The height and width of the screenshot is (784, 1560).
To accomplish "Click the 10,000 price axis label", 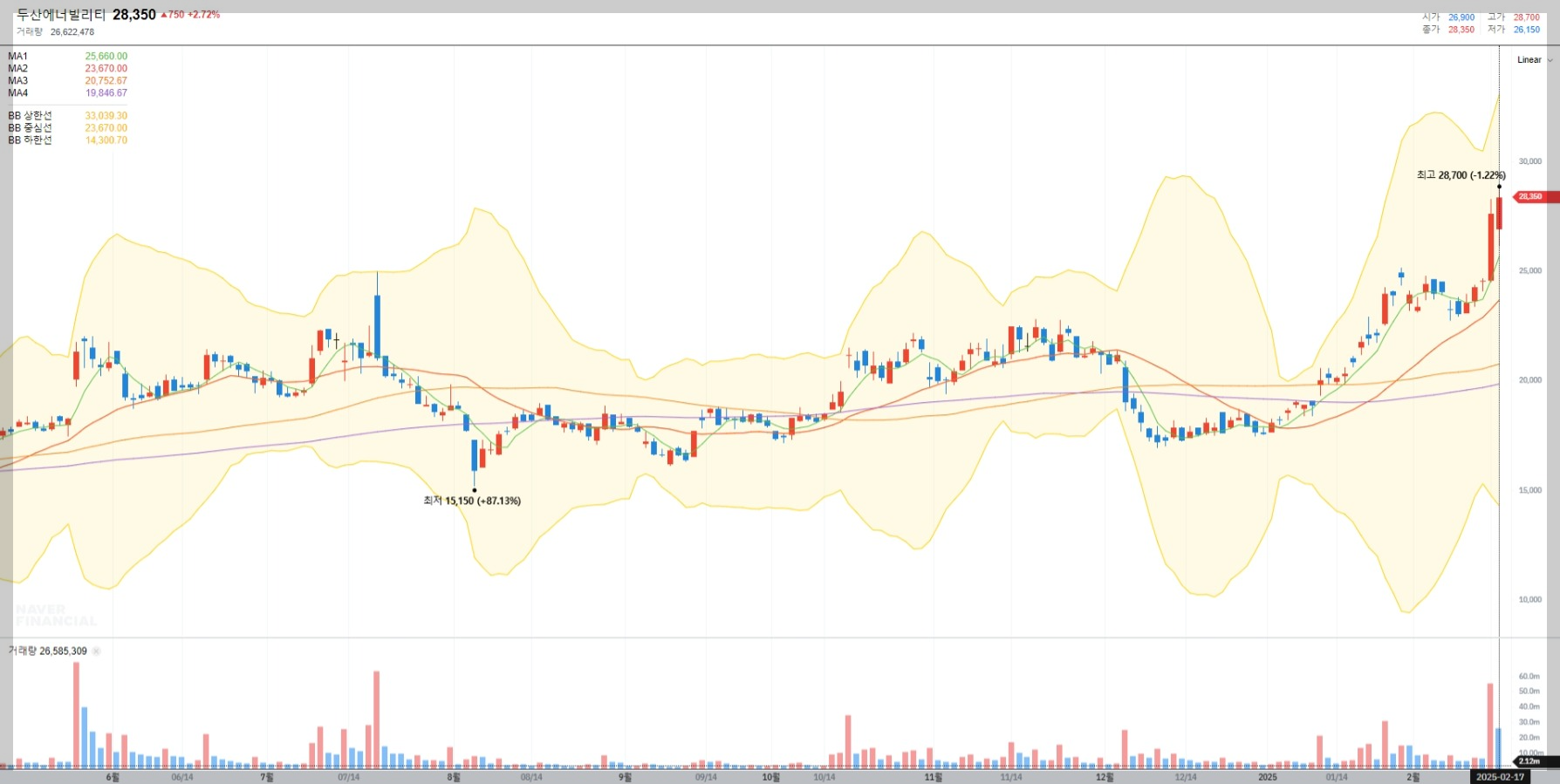I will click(1530, 600).
